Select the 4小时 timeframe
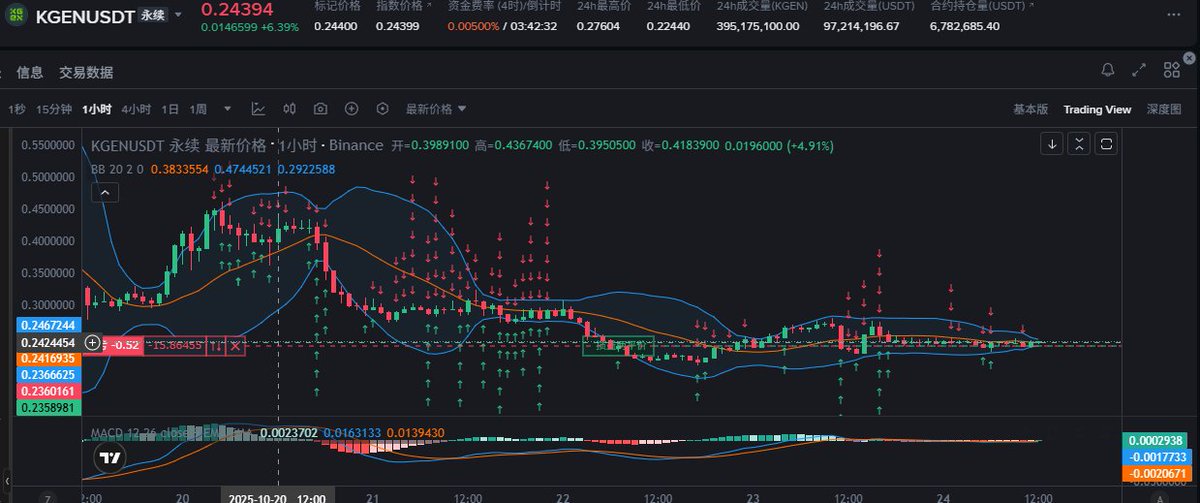The image size is (1200, 503). pyautogui.click(x=136, y=109)
